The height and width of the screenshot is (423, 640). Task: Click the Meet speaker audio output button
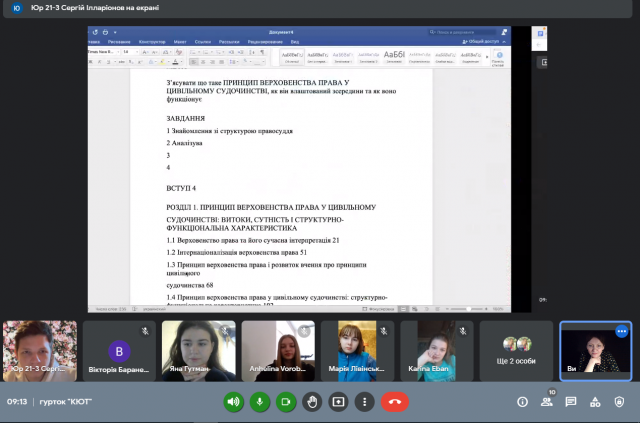233,402
